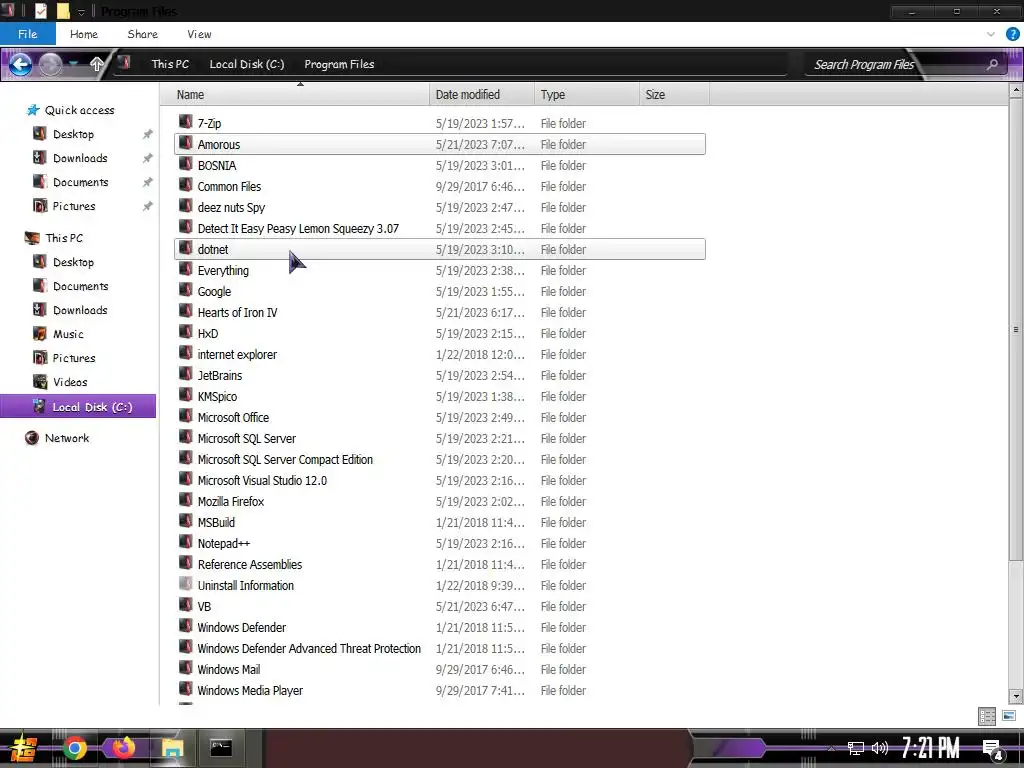Open pinned Documents under Quick access
Image resolution: width=1024 pixels, height=768 pixels.
(x=80, y=182)
